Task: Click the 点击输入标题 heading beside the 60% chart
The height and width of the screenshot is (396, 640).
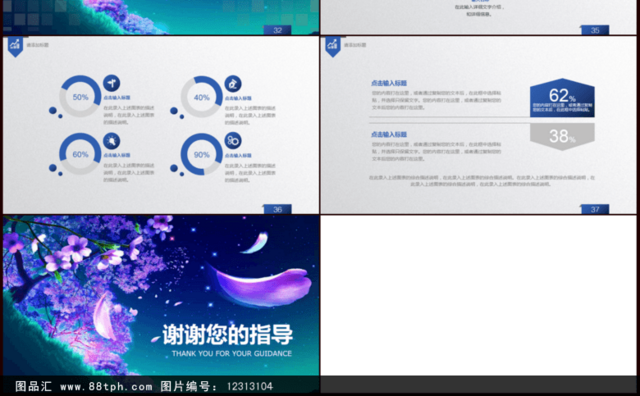Action: (x=117, y=156)
